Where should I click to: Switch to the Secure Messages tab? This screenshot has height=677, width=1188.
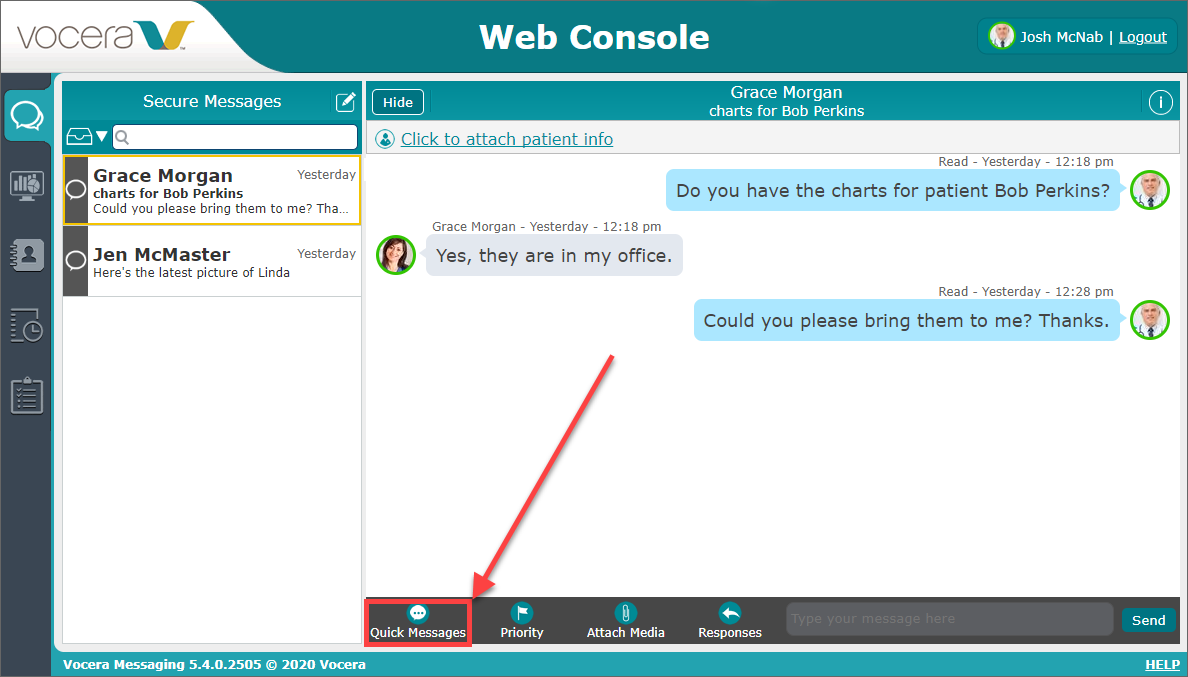pos(27,115)
